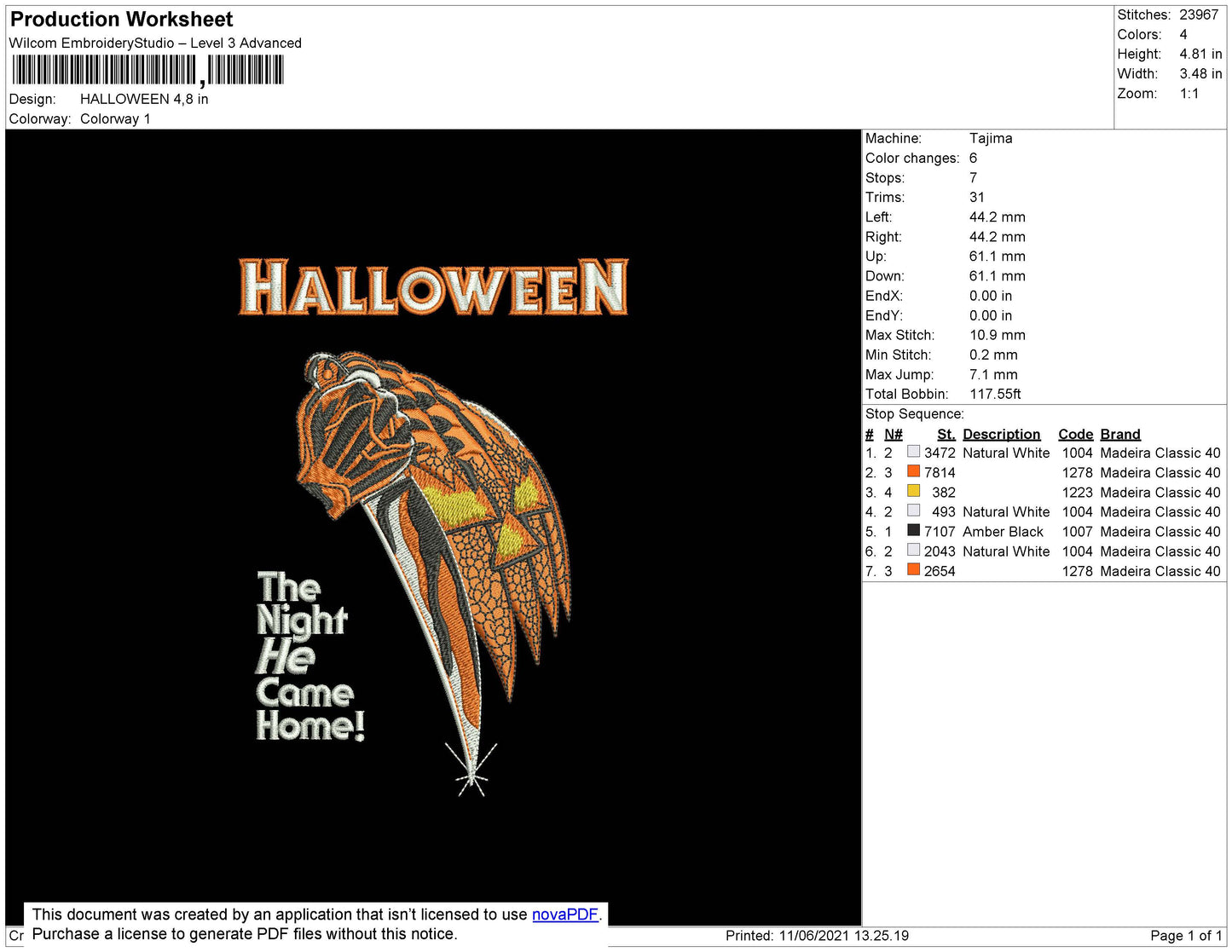The width and height of the screenshot is (1232, 952).
Task: Click the embroidered HALLOWEEN title in the preview
Action: (433, 287)
